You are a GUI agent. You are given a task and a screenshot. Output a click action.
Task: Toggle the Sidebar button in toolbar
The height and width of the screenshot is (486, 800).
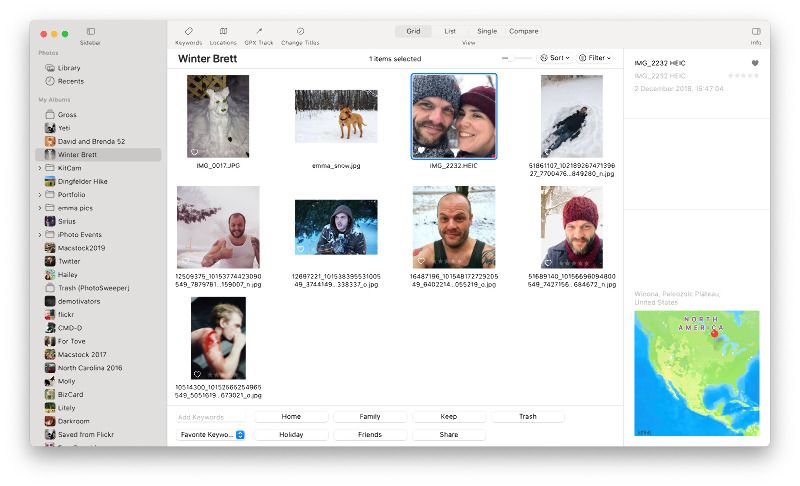(90, 31)
